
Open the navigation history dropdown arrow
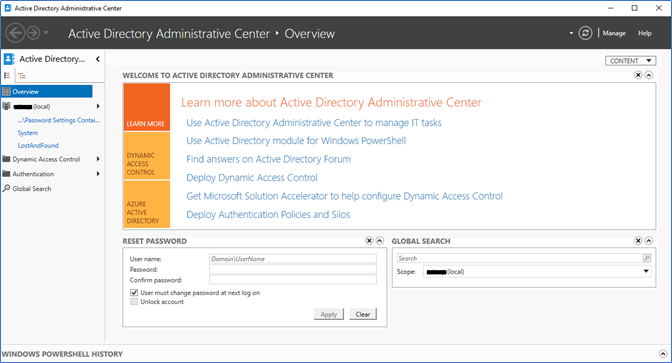tap(46, 33)
